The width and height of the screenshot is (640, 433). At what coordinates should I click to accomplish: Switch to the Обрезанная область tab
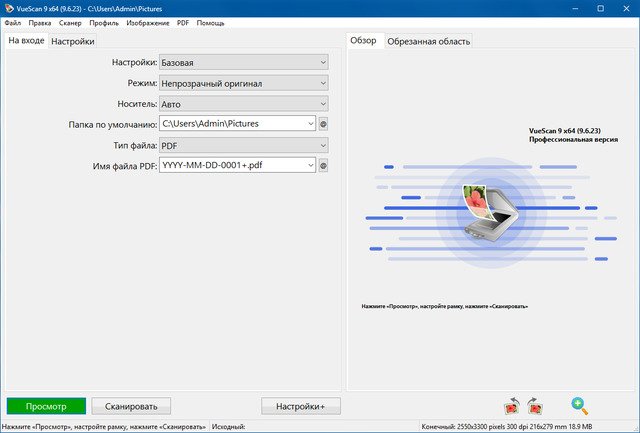(429, 41)
